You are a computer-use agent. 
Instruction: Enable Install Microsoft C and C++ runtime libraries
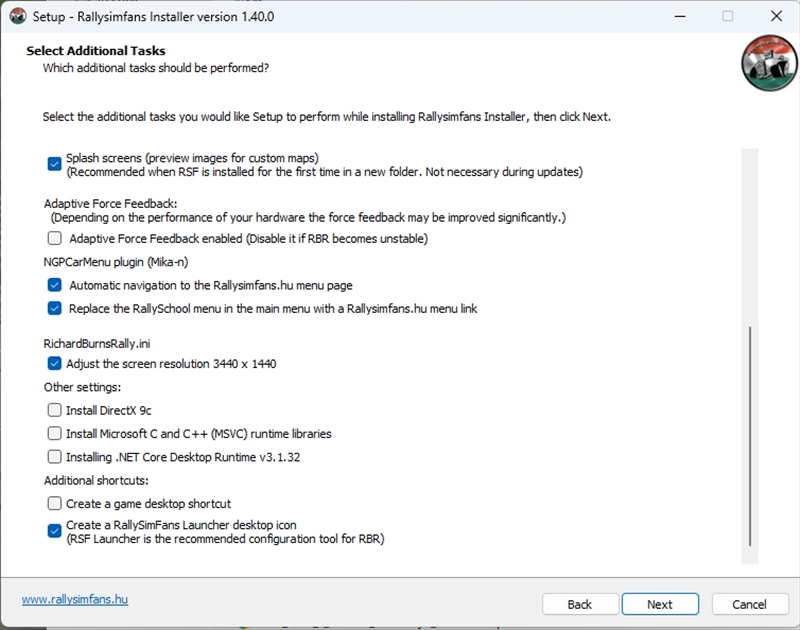55,434
